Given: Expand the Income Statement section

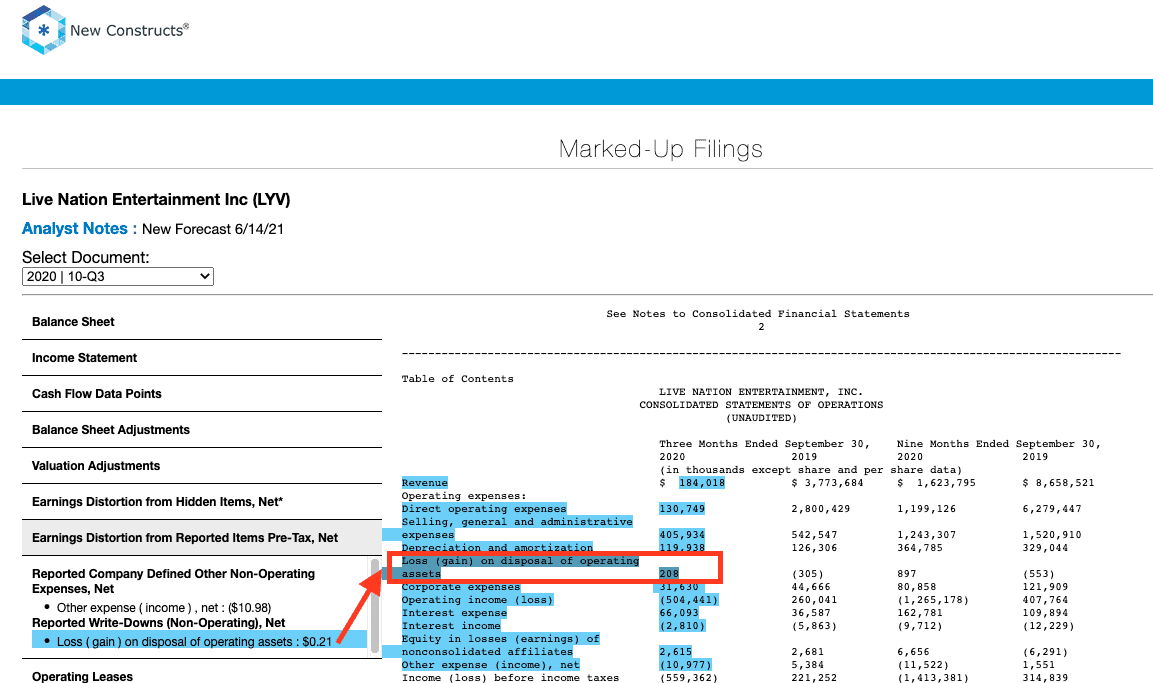Looking at the screenshot, I should (x=201, y=358).
